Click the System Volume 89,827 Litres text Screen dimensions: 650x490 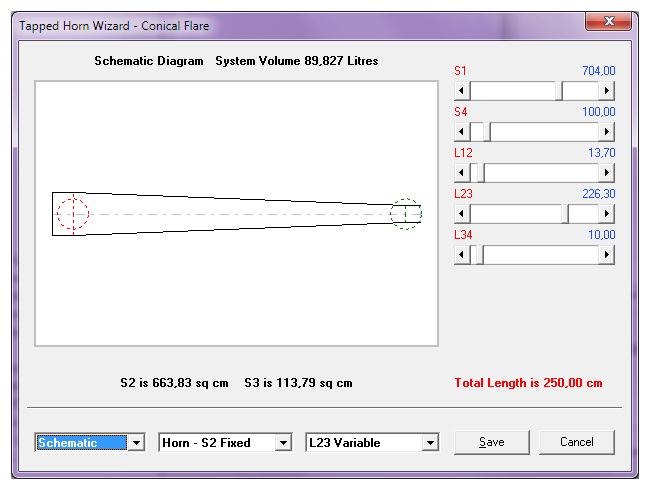[297, 61]
